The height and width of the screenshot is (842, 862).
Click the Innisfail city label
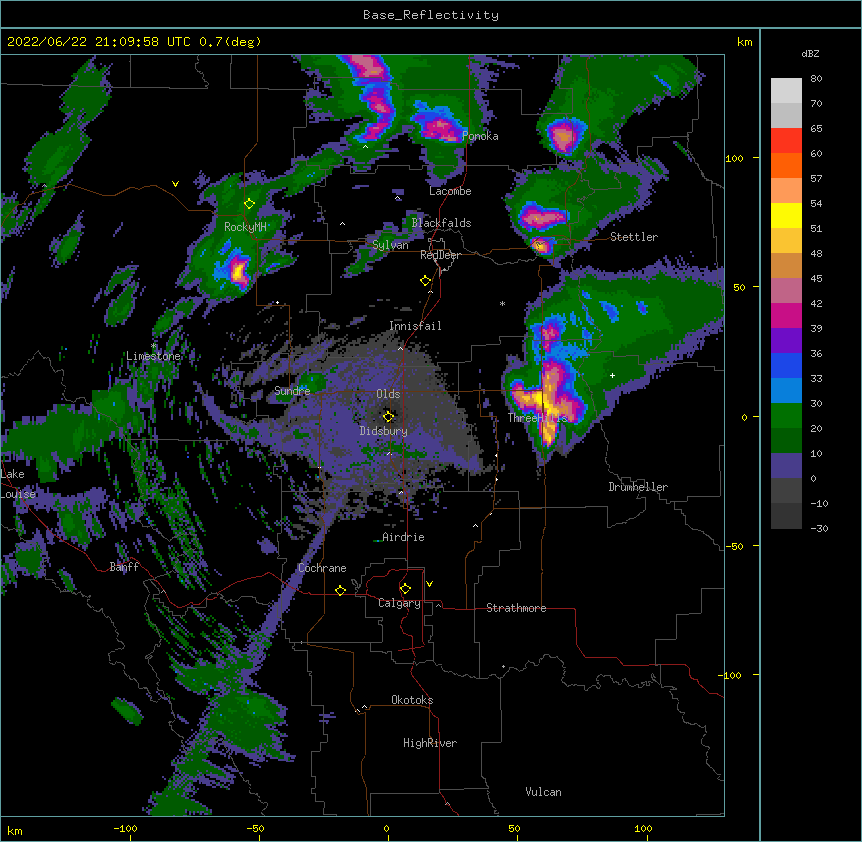point(415,326)
